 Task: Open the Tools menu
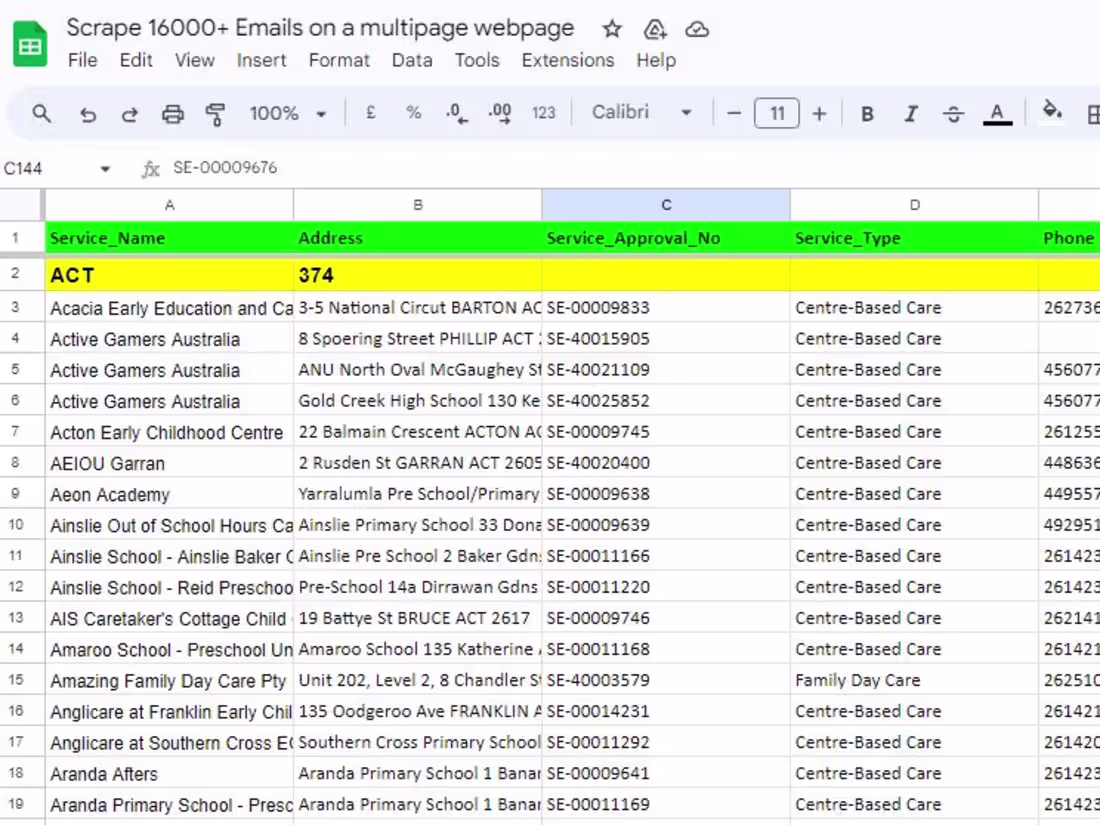[x=476, y=60]
